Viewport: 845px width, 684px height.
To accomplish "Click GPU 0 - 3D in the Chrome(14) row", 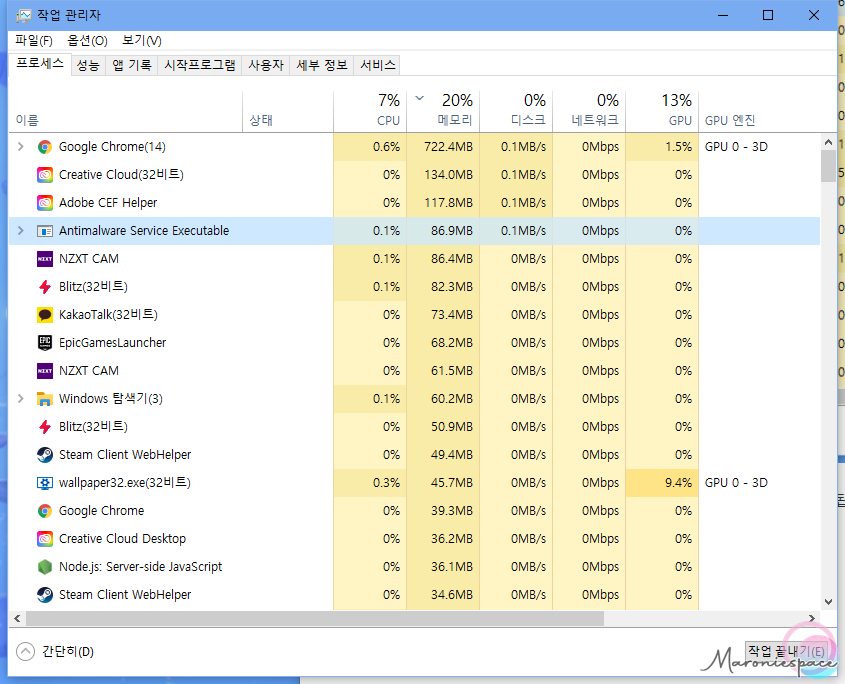I will click(736, 147).
